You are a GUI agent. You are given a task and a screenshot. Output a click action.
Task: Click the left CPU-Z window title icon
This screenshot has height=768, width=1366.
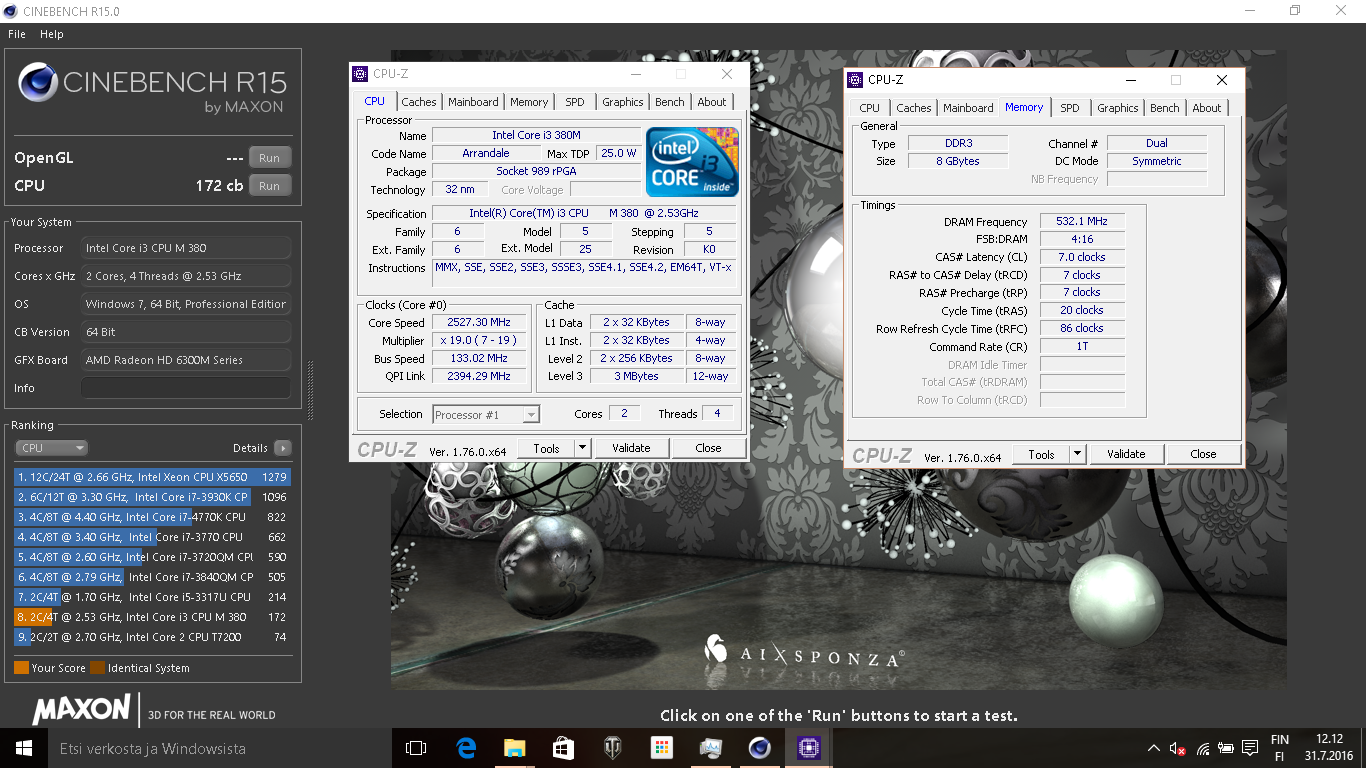tap(360, 74)
